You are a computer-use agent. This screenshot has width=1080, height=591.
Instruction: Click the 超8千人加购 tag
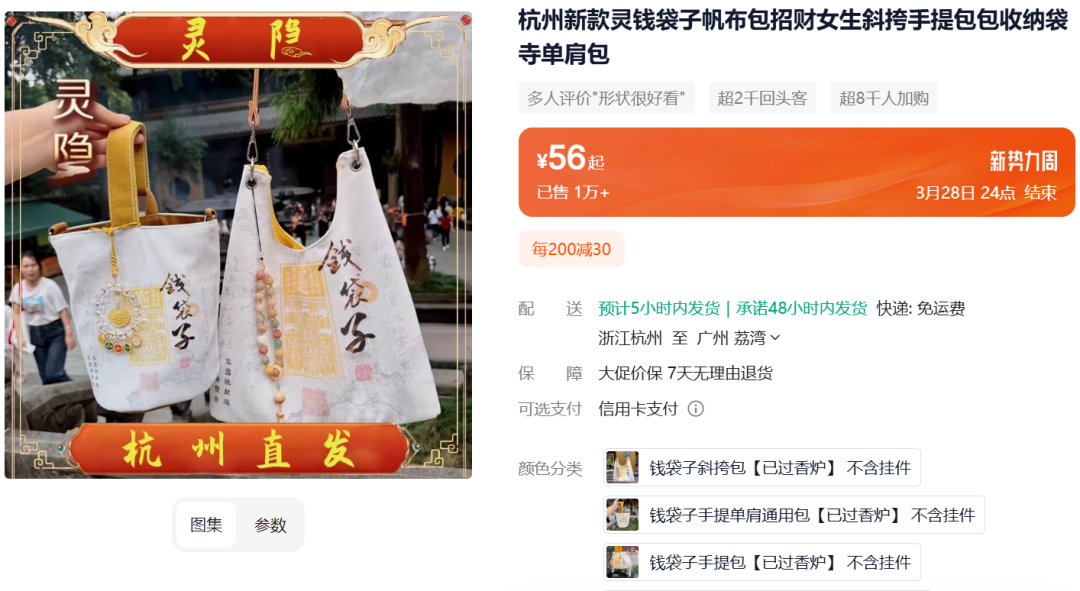884,98
